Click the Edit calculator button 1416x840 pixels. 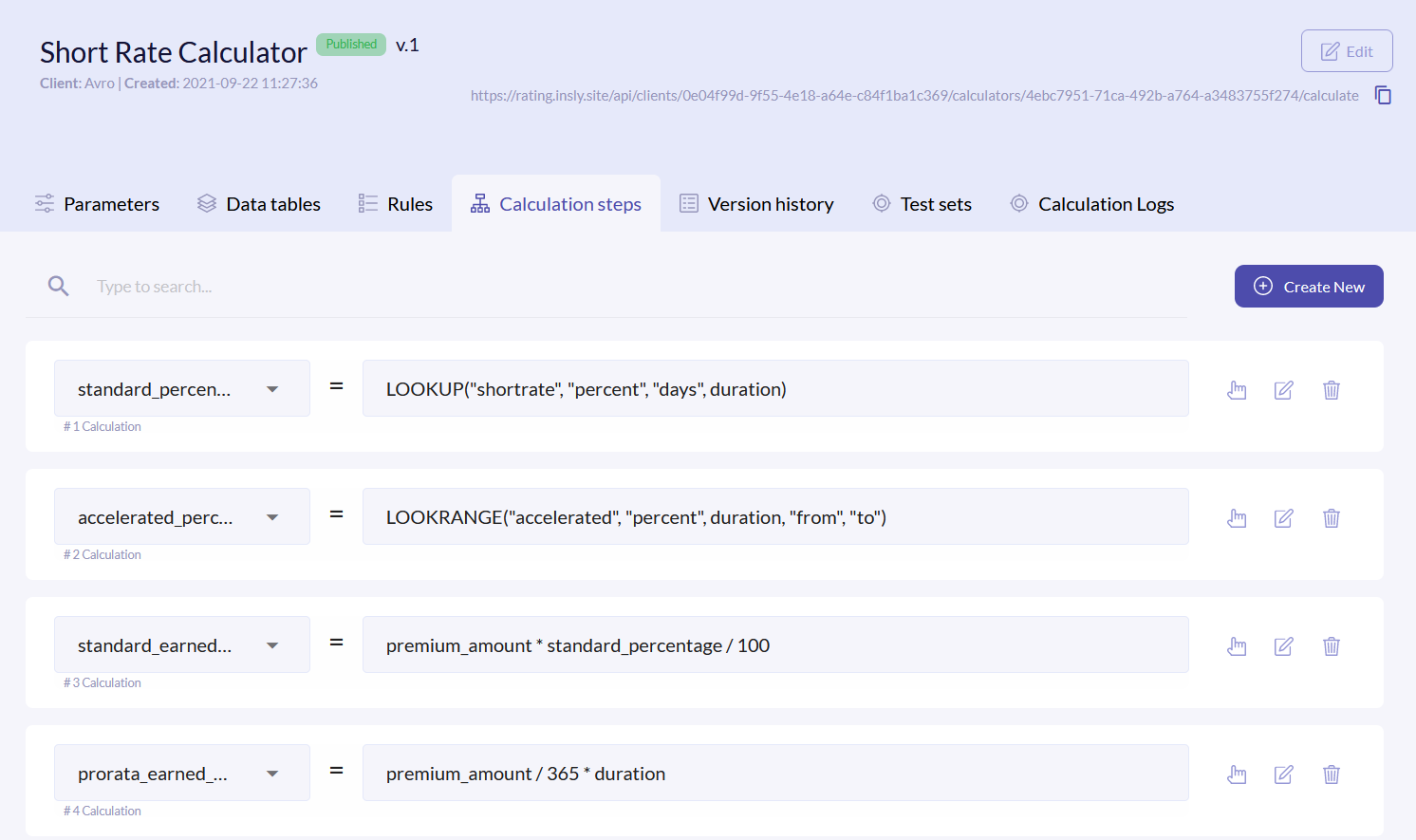click(x=1346, y=51)
